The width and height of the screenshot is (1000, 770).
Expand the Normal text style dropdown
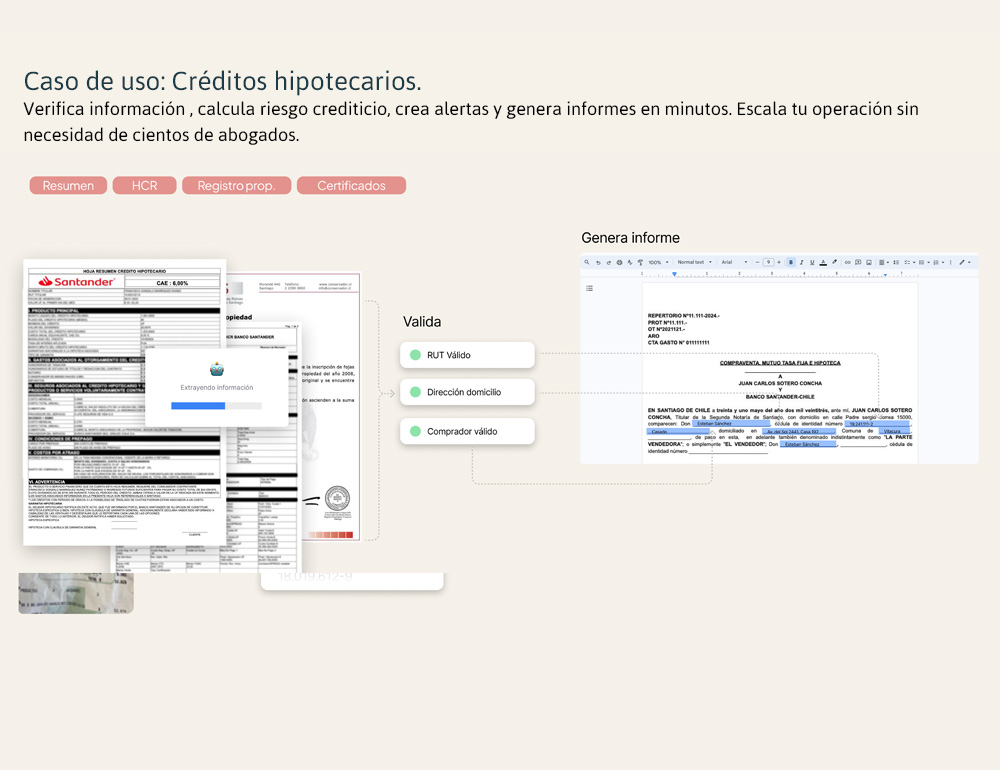pos(693,262)
